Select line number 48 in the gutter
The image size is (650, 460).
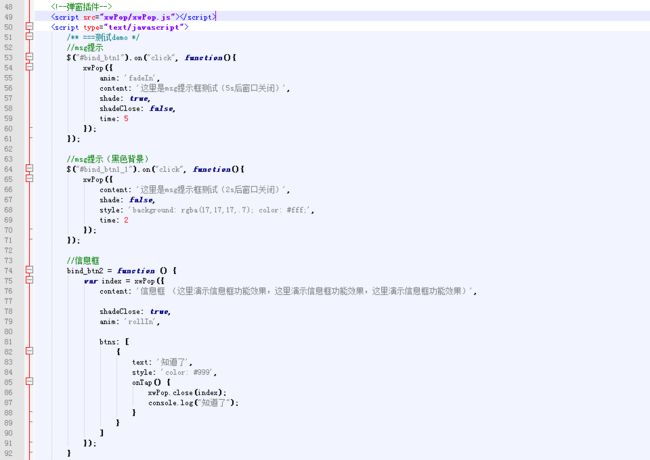[8, 7]
